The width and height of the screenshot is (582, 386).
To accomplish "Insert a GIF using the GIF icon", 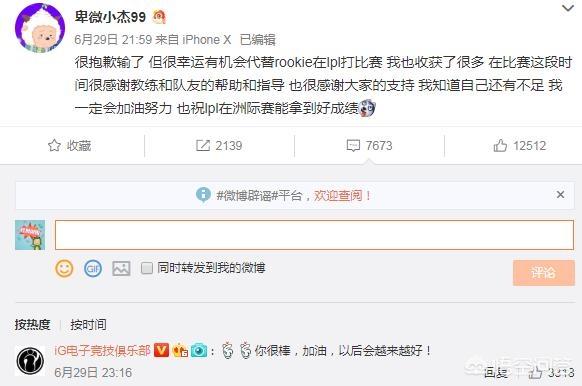I will pos(93,268).
